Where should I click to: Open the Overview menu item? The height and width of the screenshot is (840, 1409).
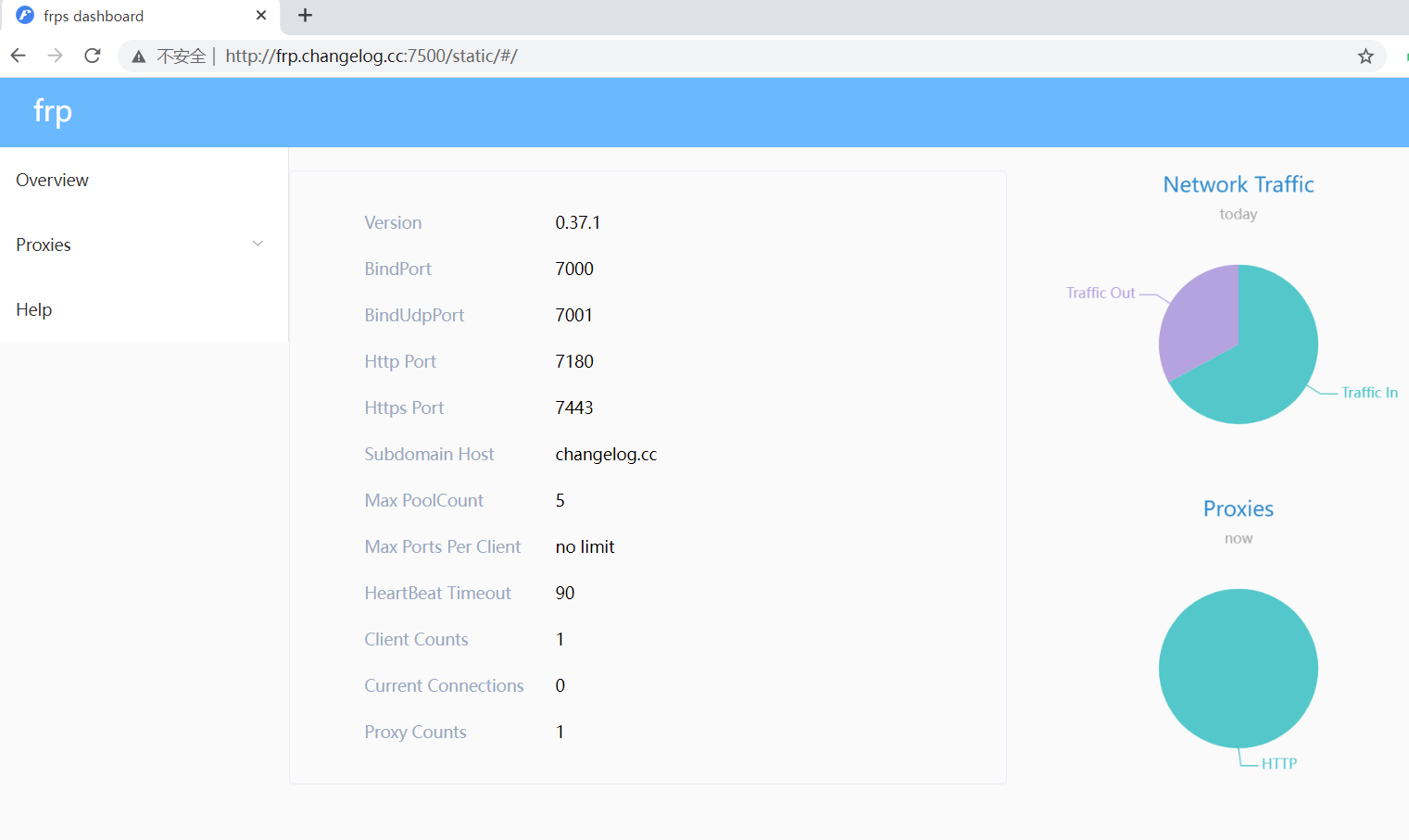coord(52,180)
